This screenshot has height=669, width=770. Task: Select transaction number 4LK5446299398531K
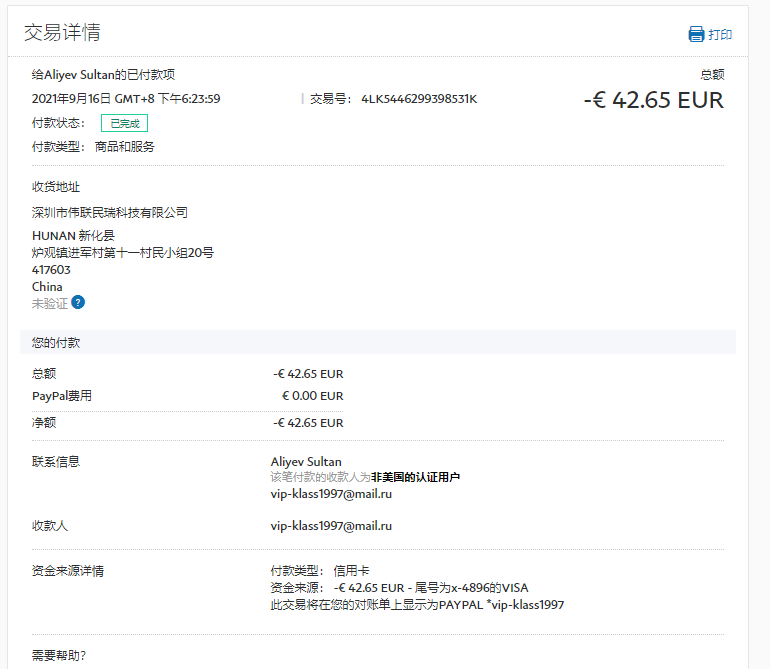(x=419, y=98)
